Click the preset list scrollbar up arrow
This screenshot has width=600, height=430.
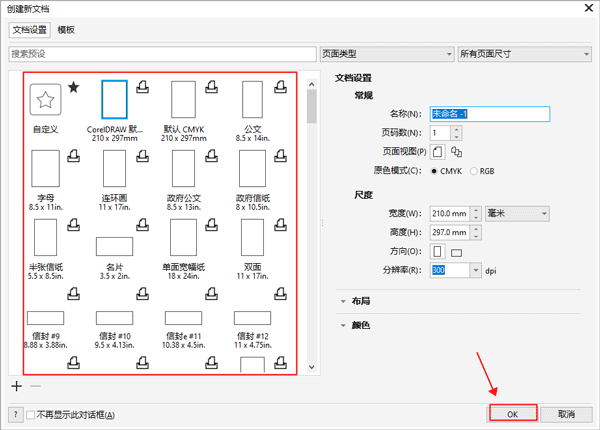click(x=311, y=84)
